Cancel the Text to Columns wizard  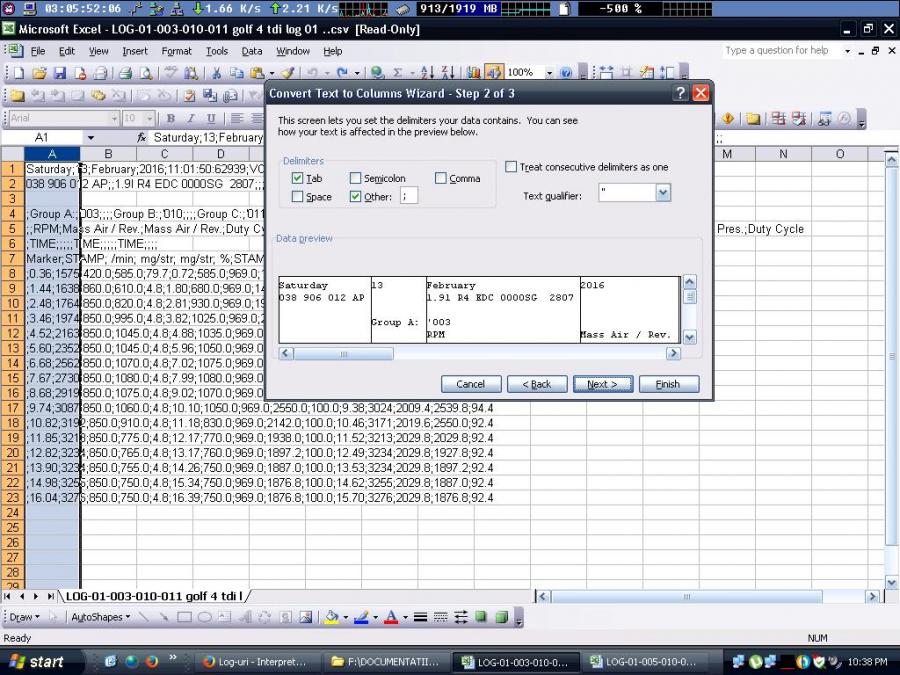pos(470,384)
